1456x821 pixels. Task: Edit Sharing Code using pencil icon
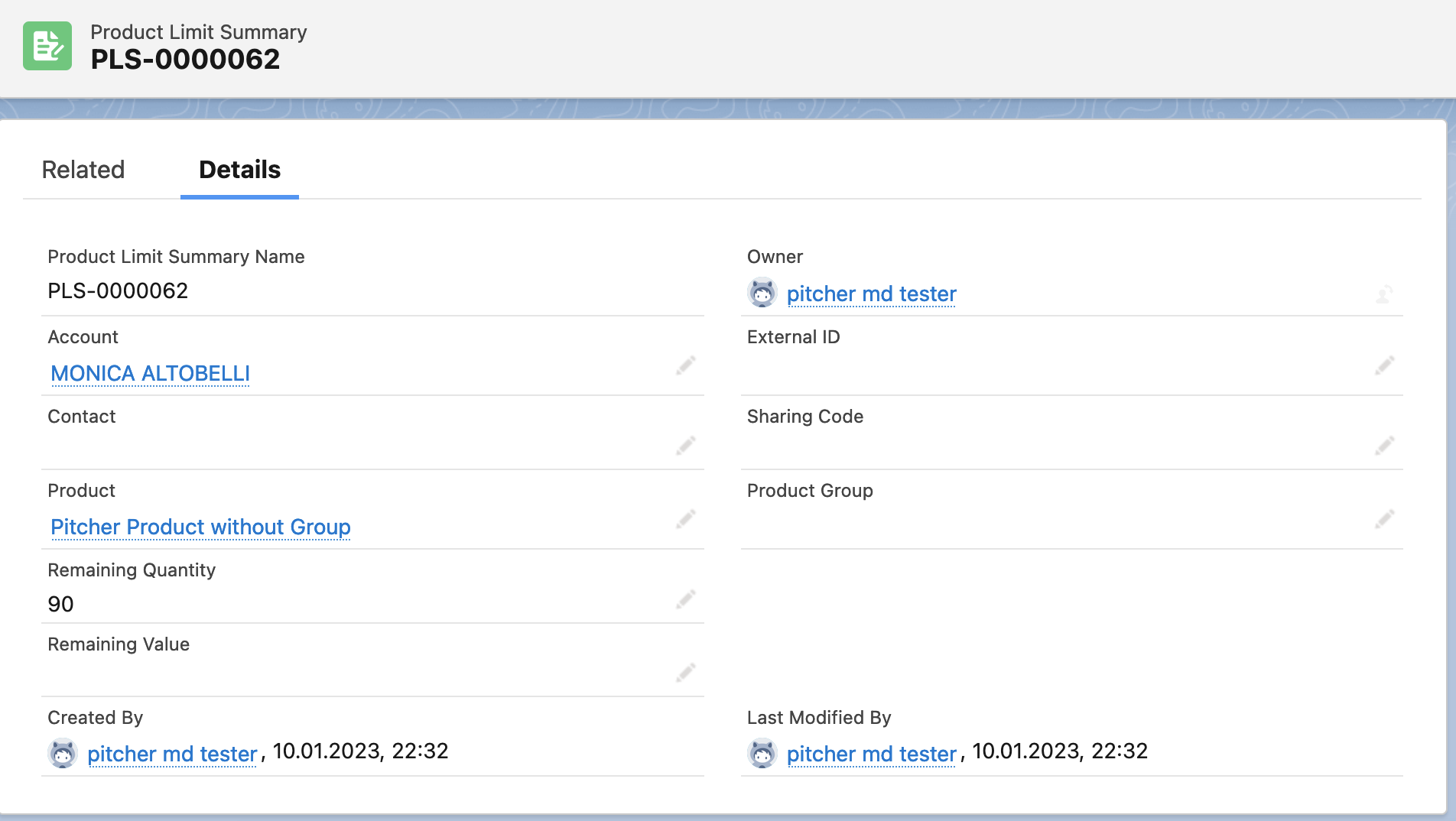[1384, 445]
